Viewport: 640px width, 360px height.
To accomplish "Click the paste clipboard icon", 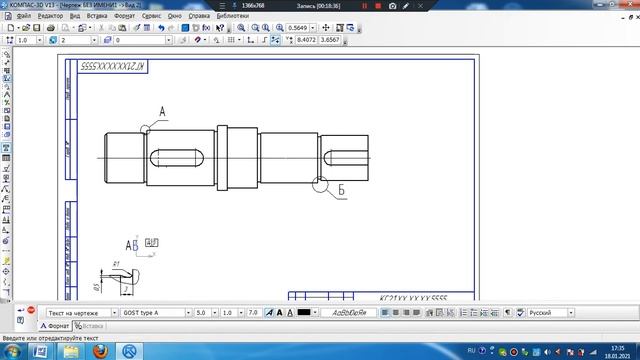I will (122, 28).
